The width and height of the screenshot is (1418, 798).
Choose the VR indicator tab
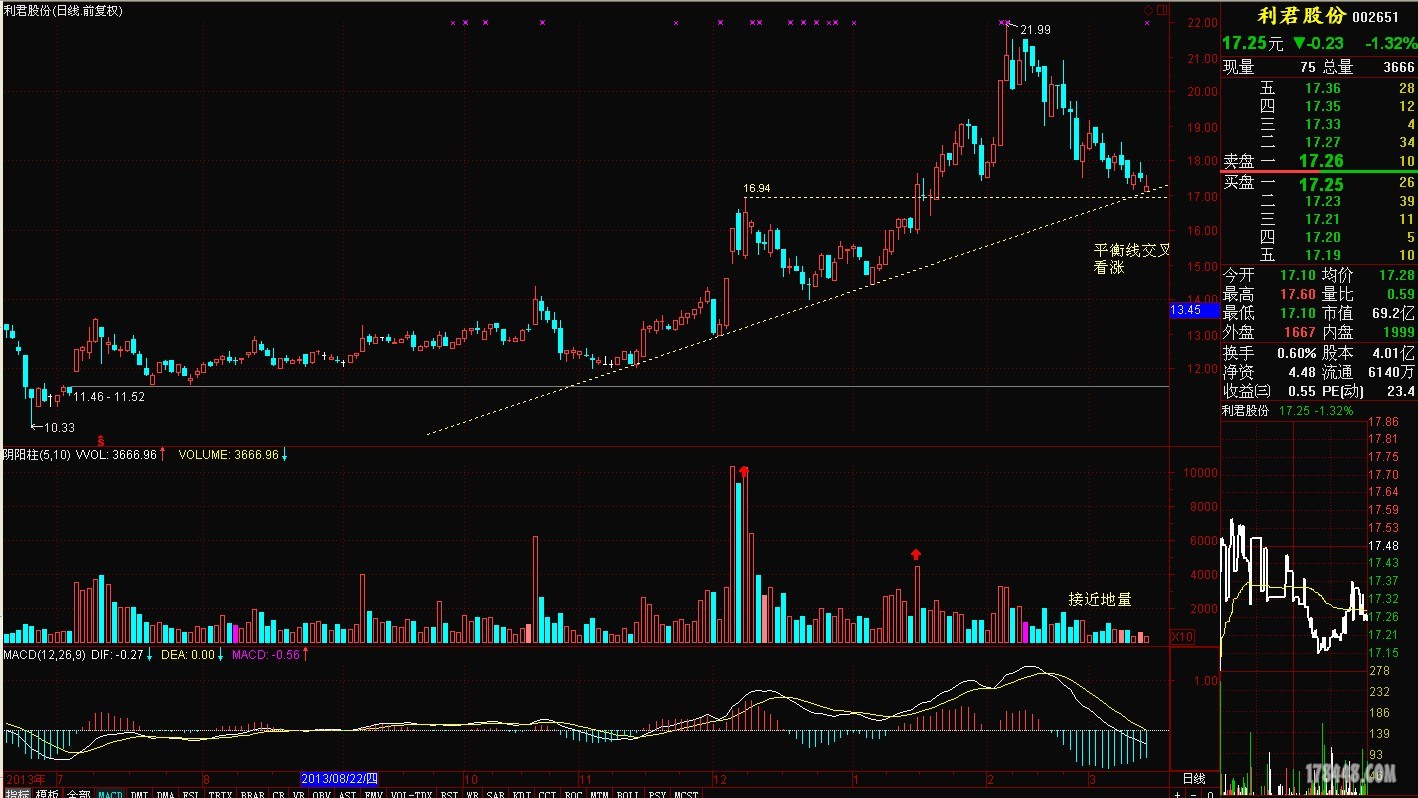point(298,794)
